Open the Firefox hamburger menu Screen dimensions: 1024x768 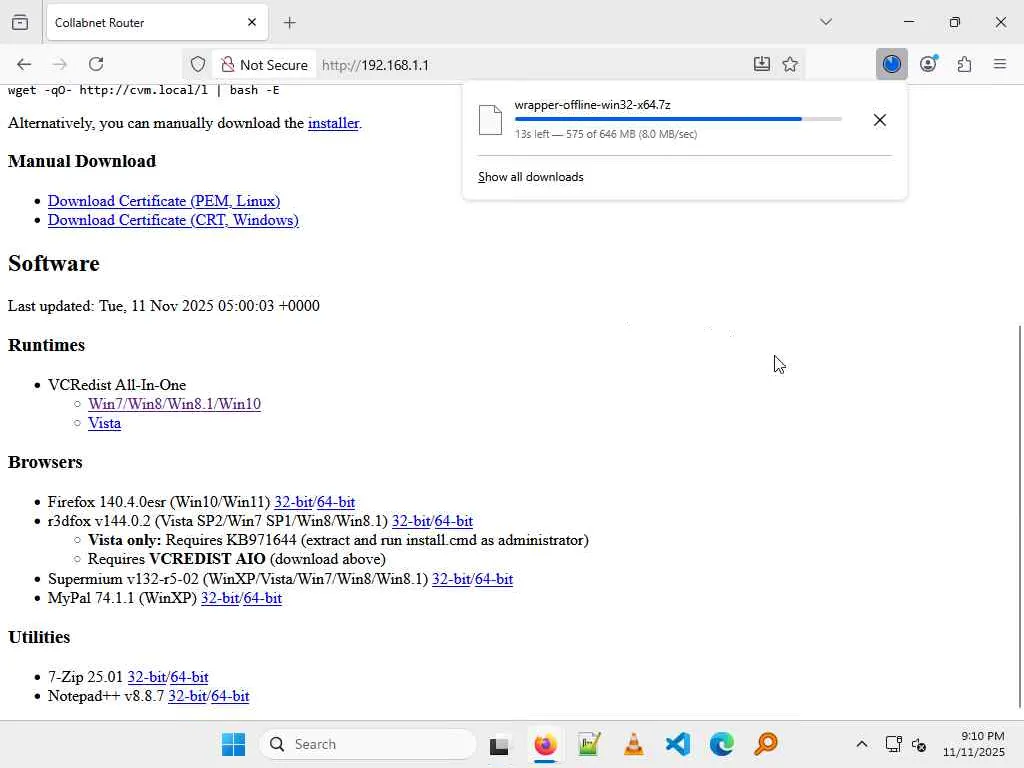click(x=1000, y=64)
